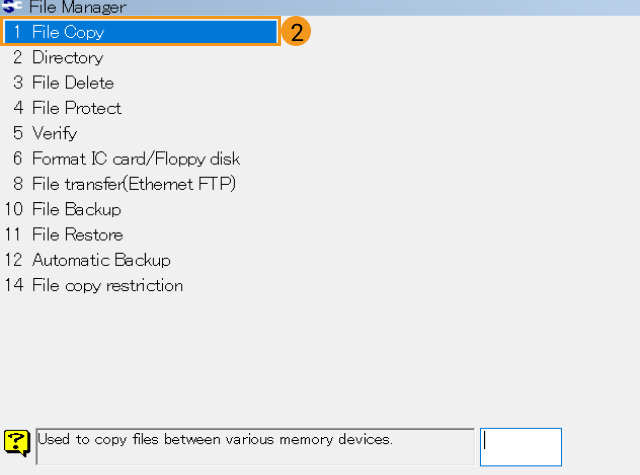This screenshot has height=475, width=640.
Task: Choose the File Restore option
Action: [77, 235]
